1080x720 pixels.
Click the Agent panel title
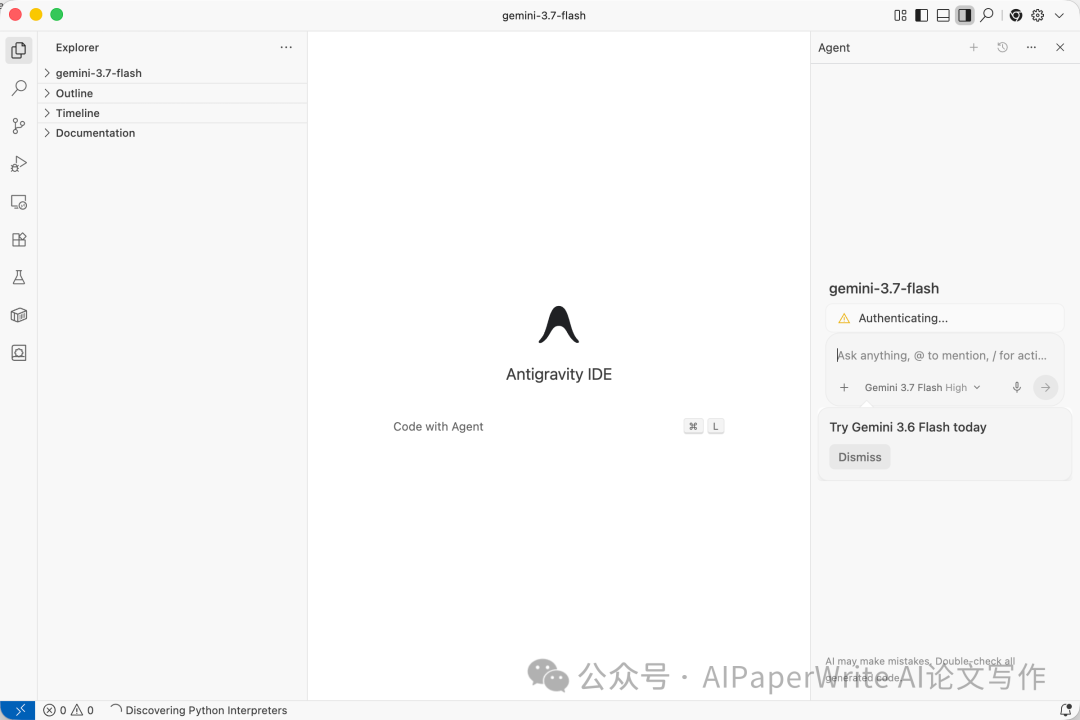tap(833, 48)
